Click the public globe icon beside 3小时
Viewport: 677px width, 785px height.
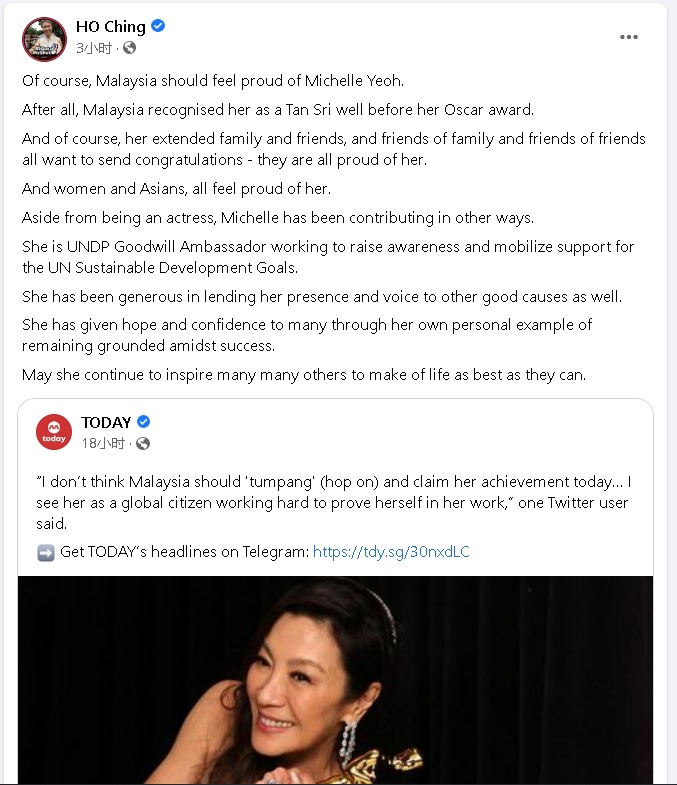[x=129, y=47]
